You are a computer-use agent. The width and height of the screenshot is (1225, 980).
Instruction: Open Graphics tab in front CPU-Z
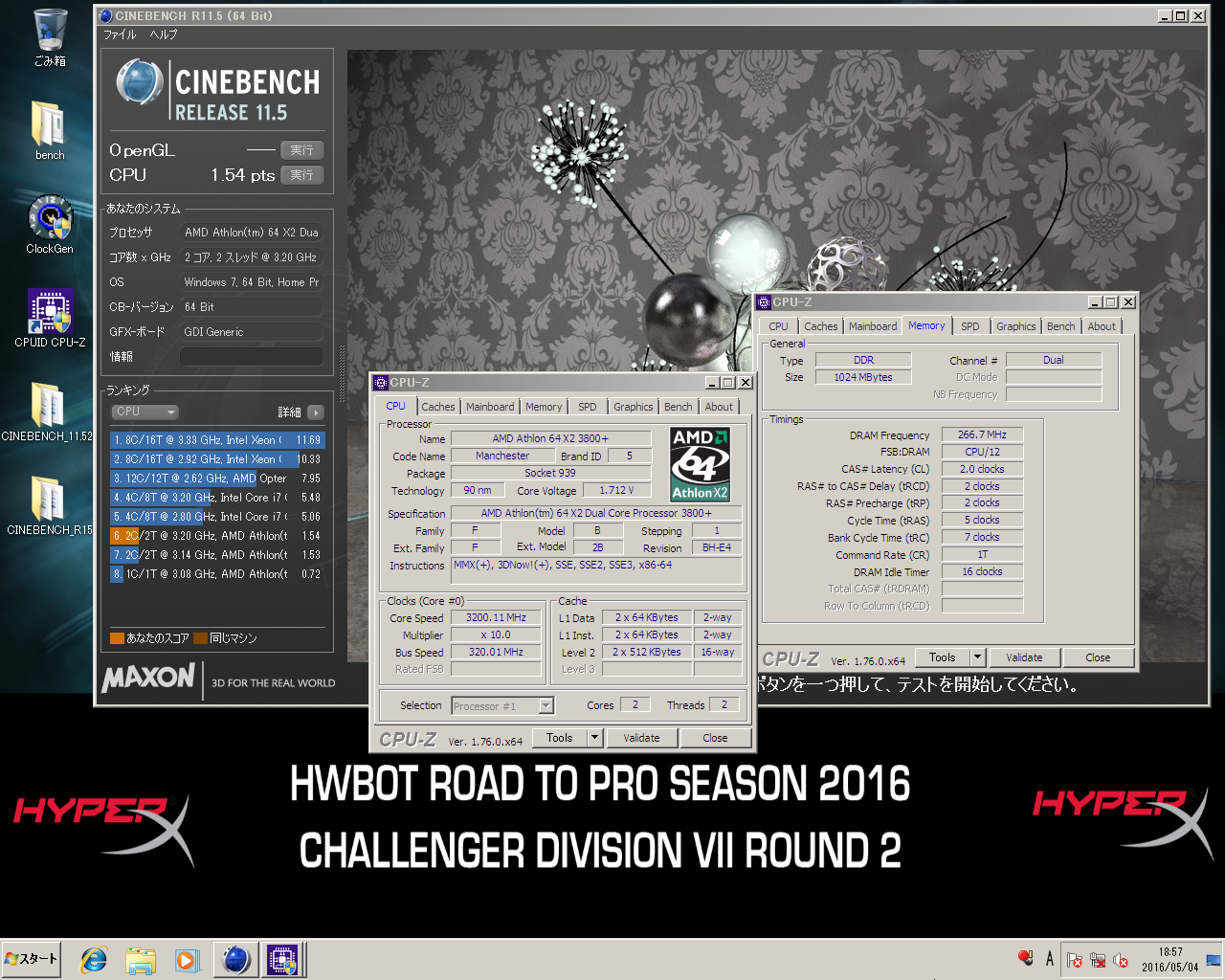(x=634, y=407)
